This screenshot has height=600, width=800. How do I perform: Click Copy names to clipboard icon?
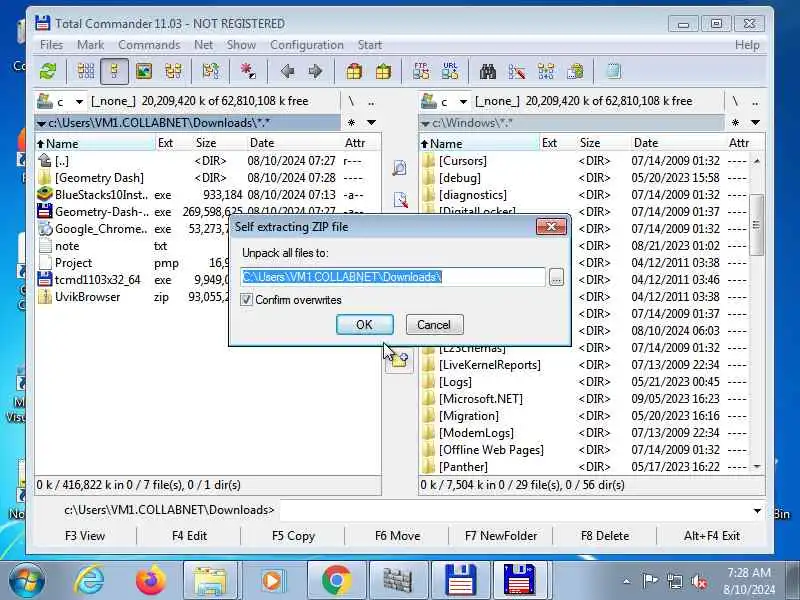576,71
